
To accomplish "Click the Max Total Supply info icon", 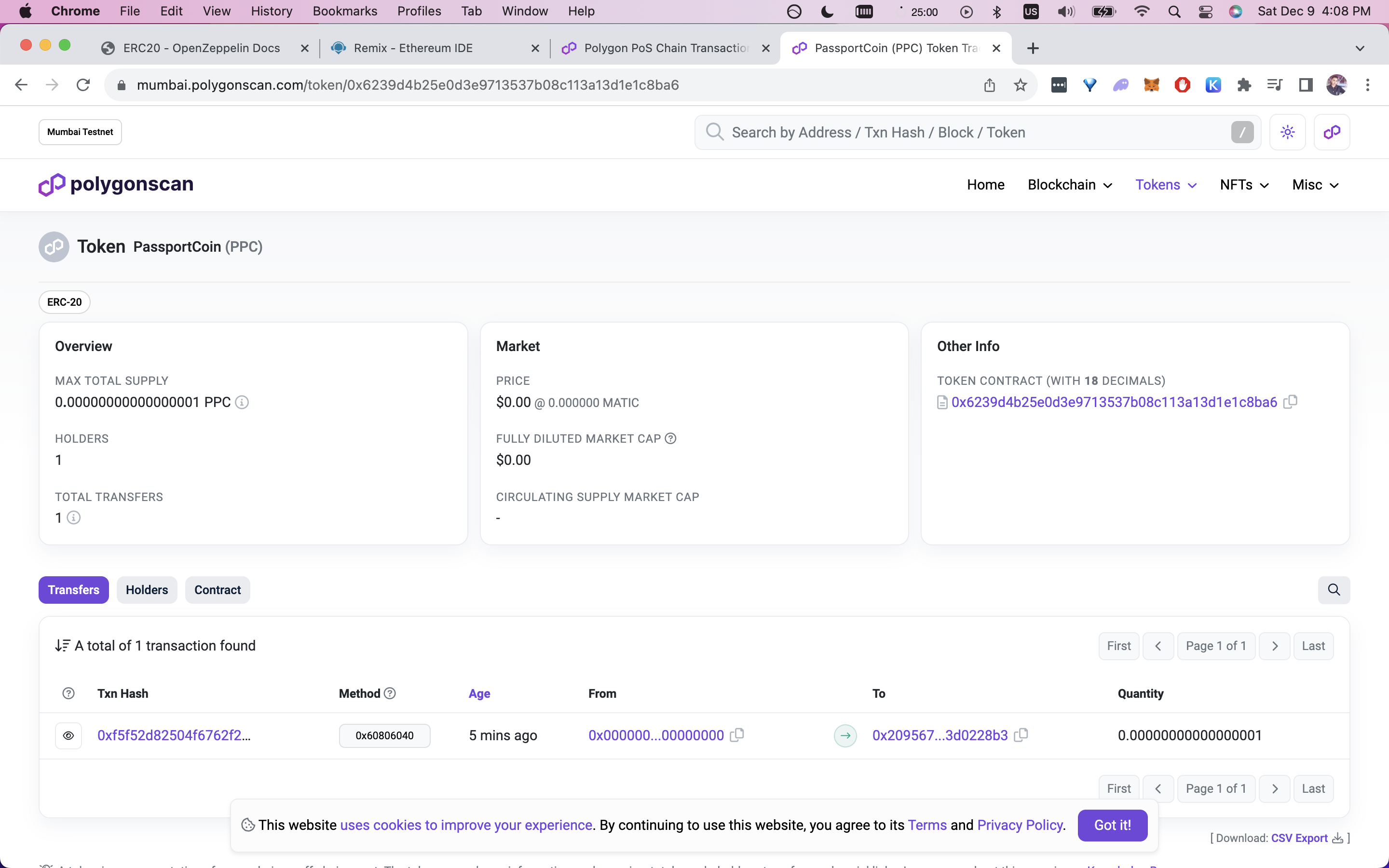I will tap(242, 403).
